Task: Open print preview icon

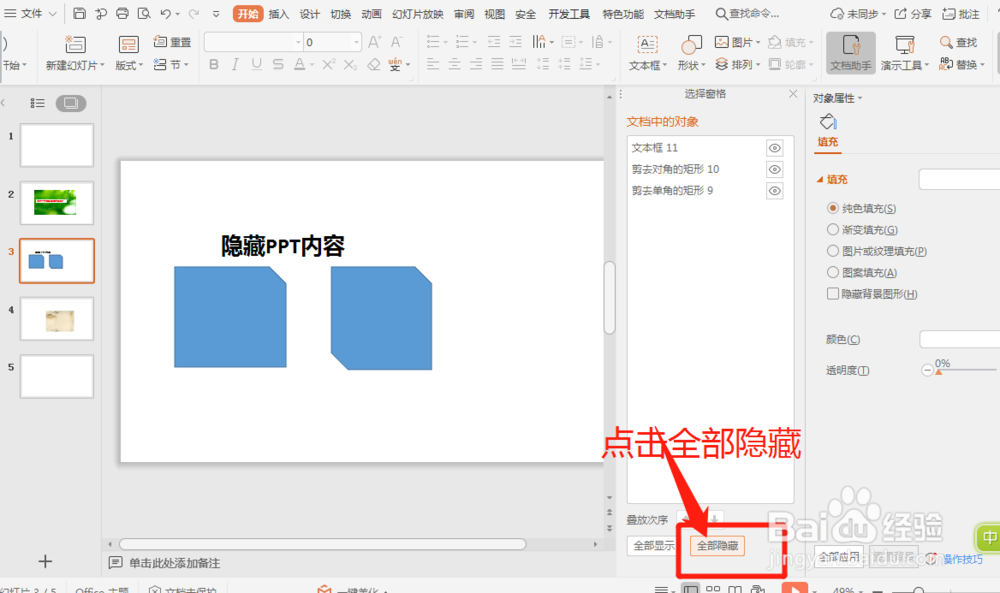Action: point(144,13)
